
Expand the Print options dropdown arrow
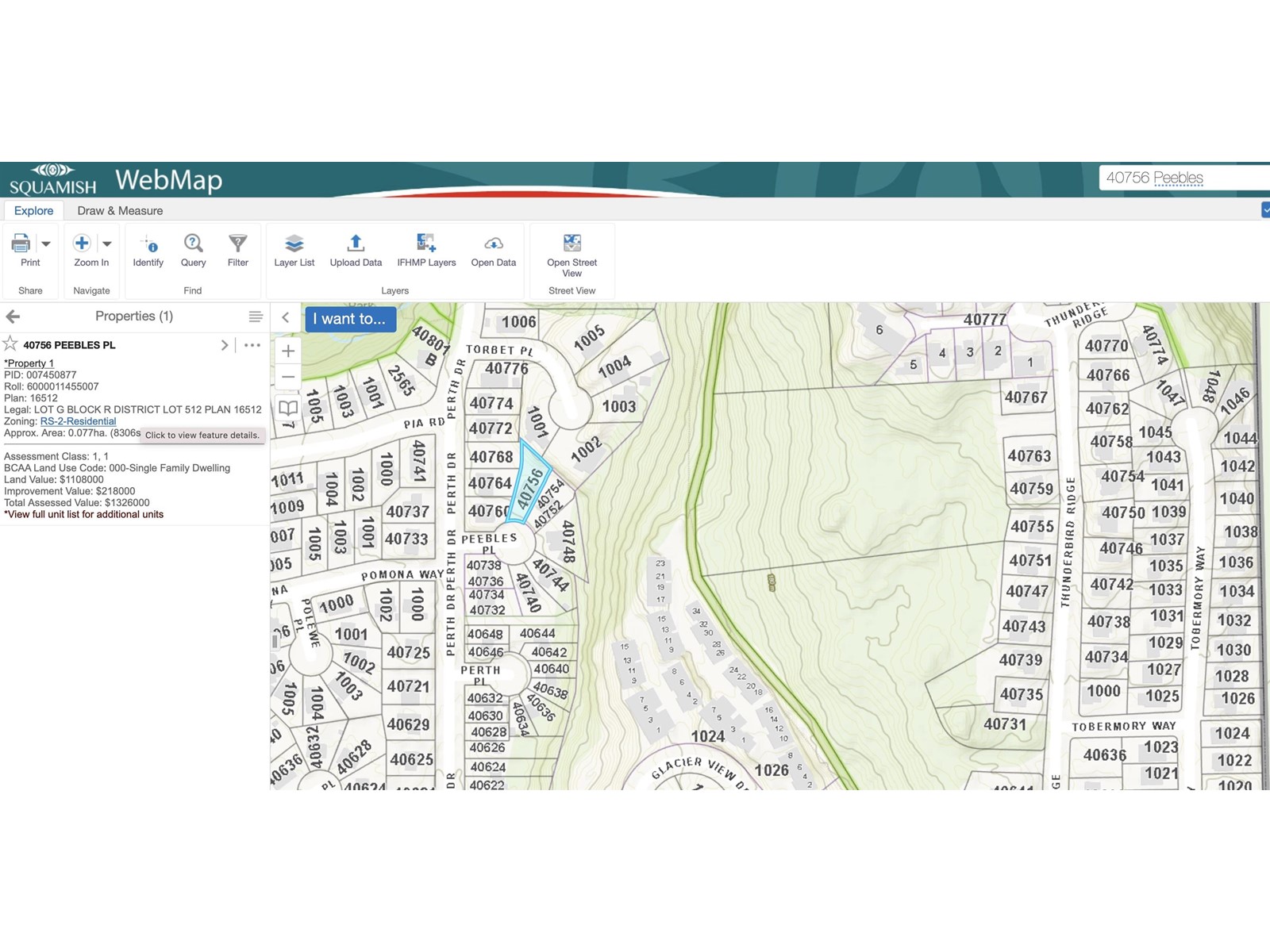click(46, 244)
